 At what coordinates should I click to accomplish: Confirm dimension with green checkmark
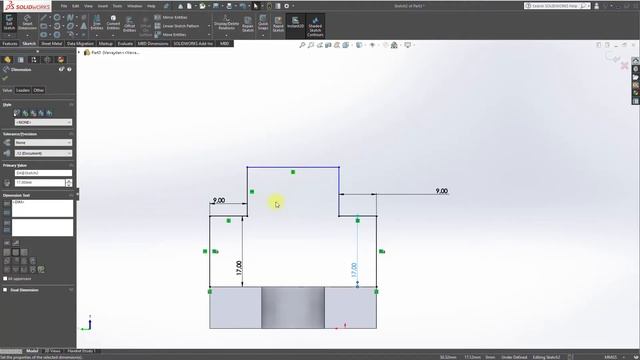coord(5,78)
